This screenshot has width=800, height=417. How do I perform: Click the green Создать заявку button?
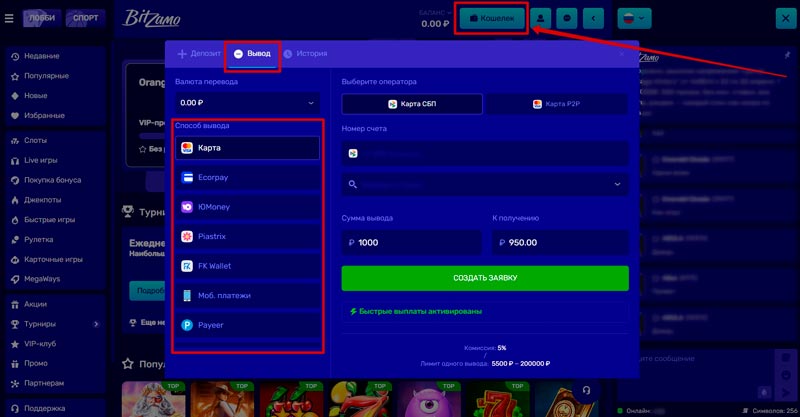[485, 277]
